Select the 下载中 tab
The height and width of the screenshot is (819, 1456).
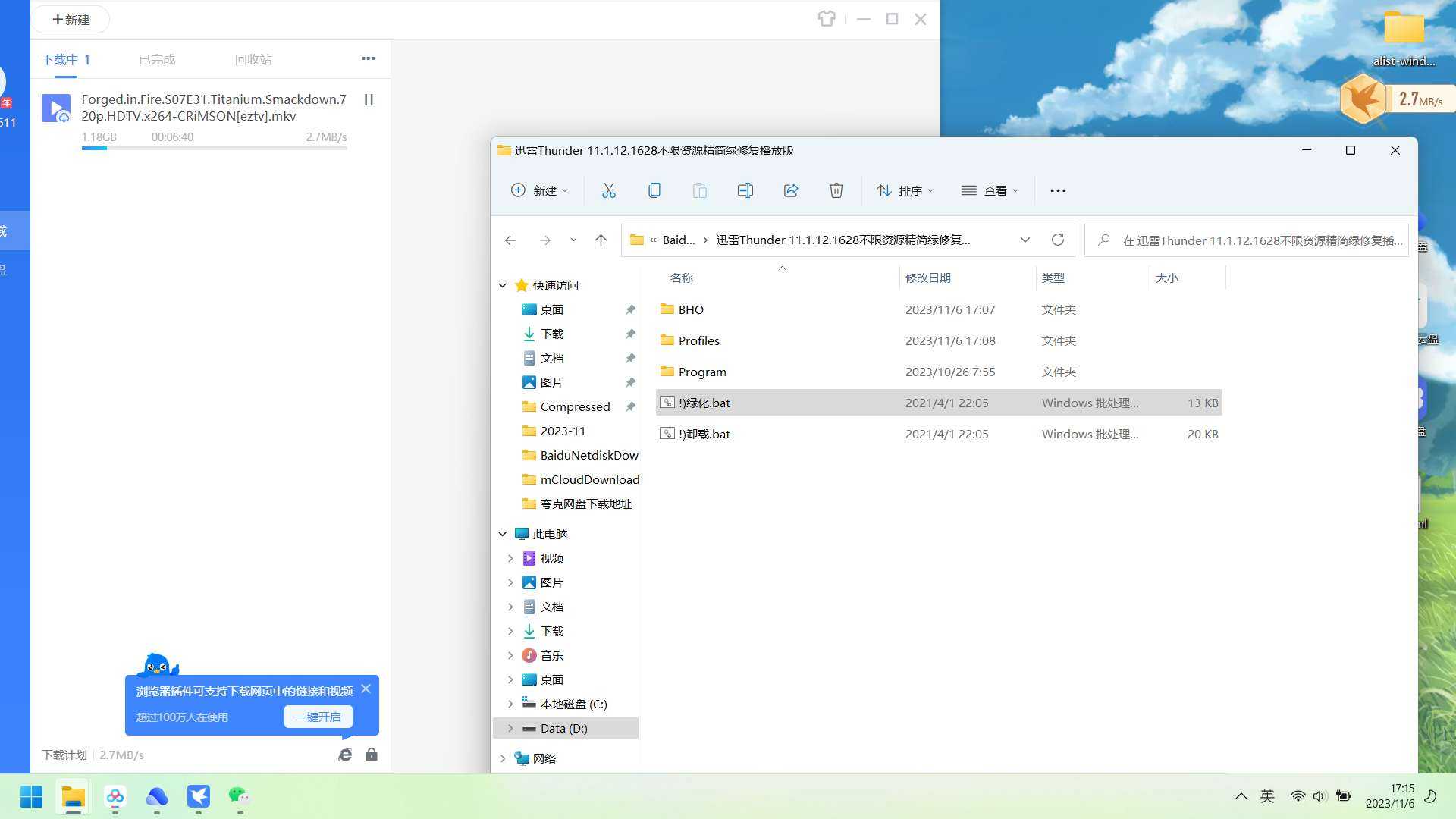click(66, 59)
